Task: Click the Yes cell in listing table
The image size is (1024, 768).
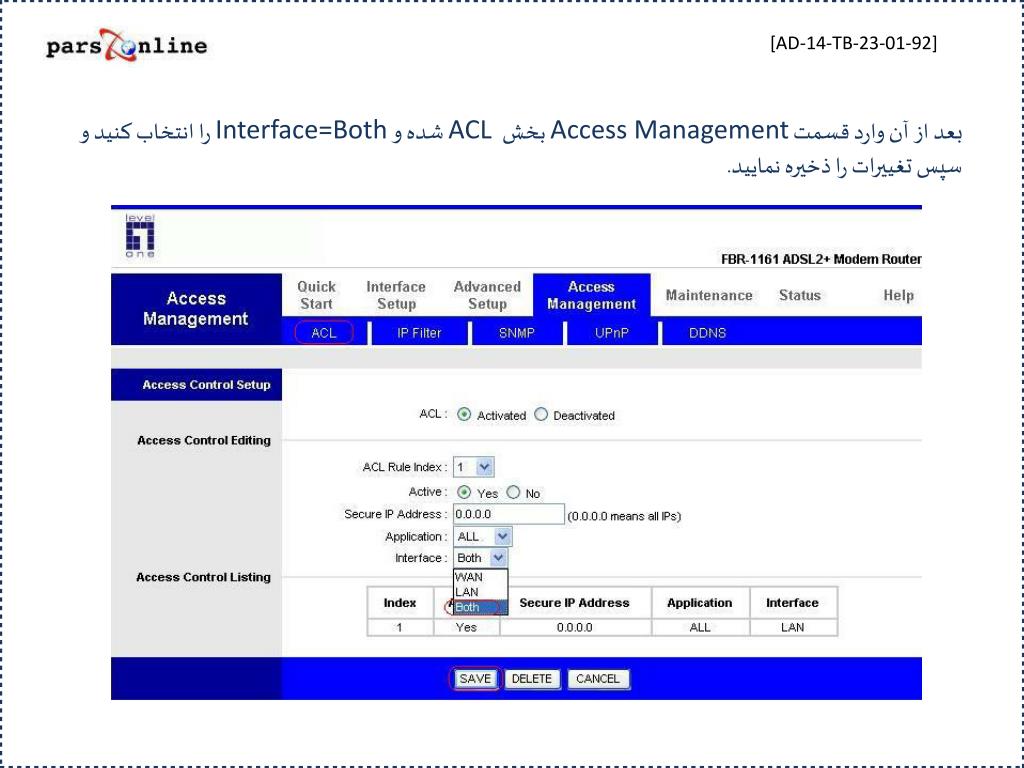Action: point(466,627)
